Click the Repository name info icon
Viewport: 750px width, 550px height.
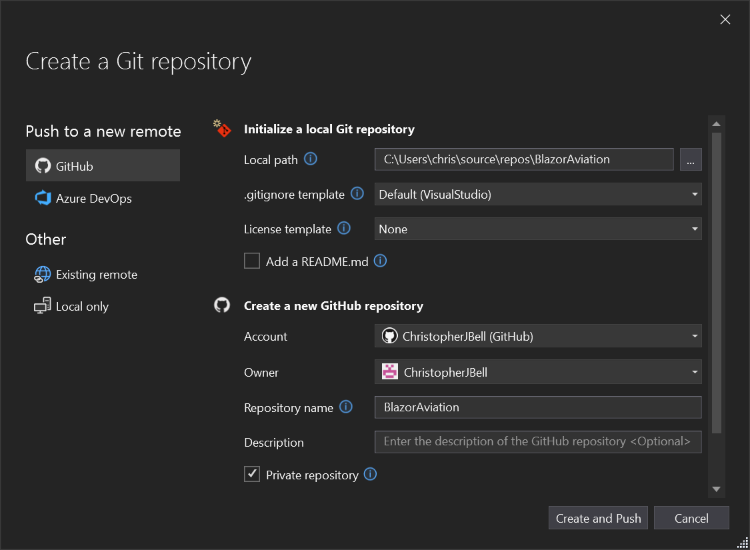click(x=346, y=407)
